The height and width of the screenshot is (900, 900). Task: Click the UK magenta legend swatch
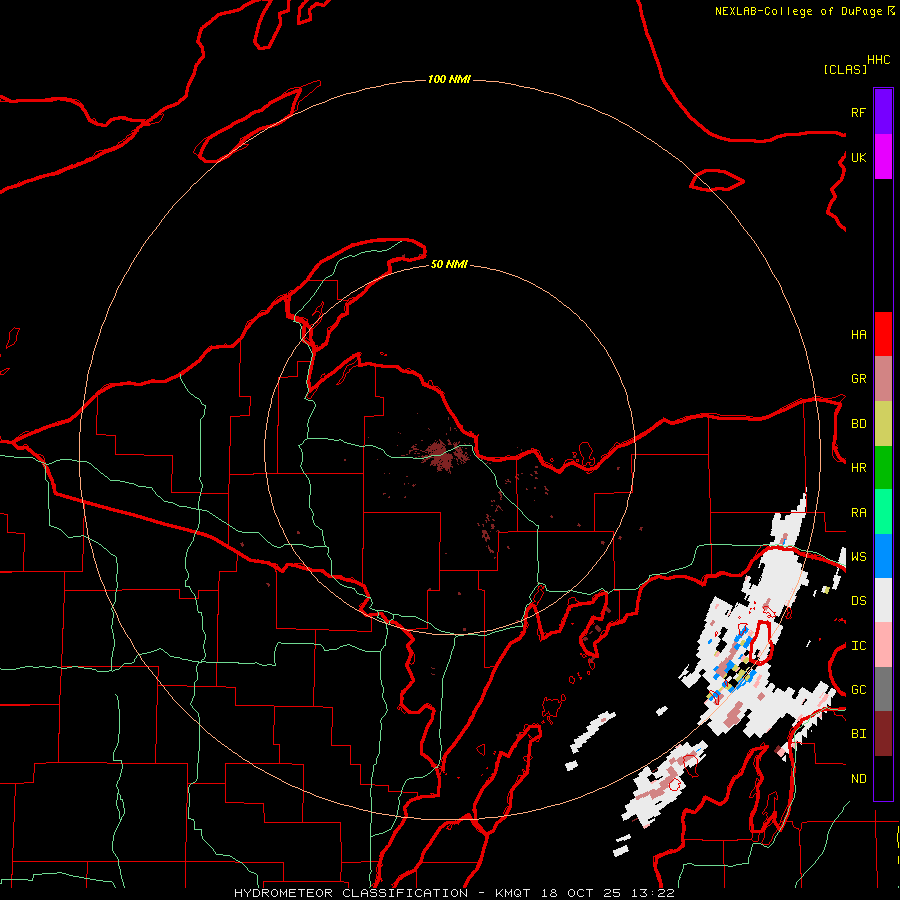(883, 157)
